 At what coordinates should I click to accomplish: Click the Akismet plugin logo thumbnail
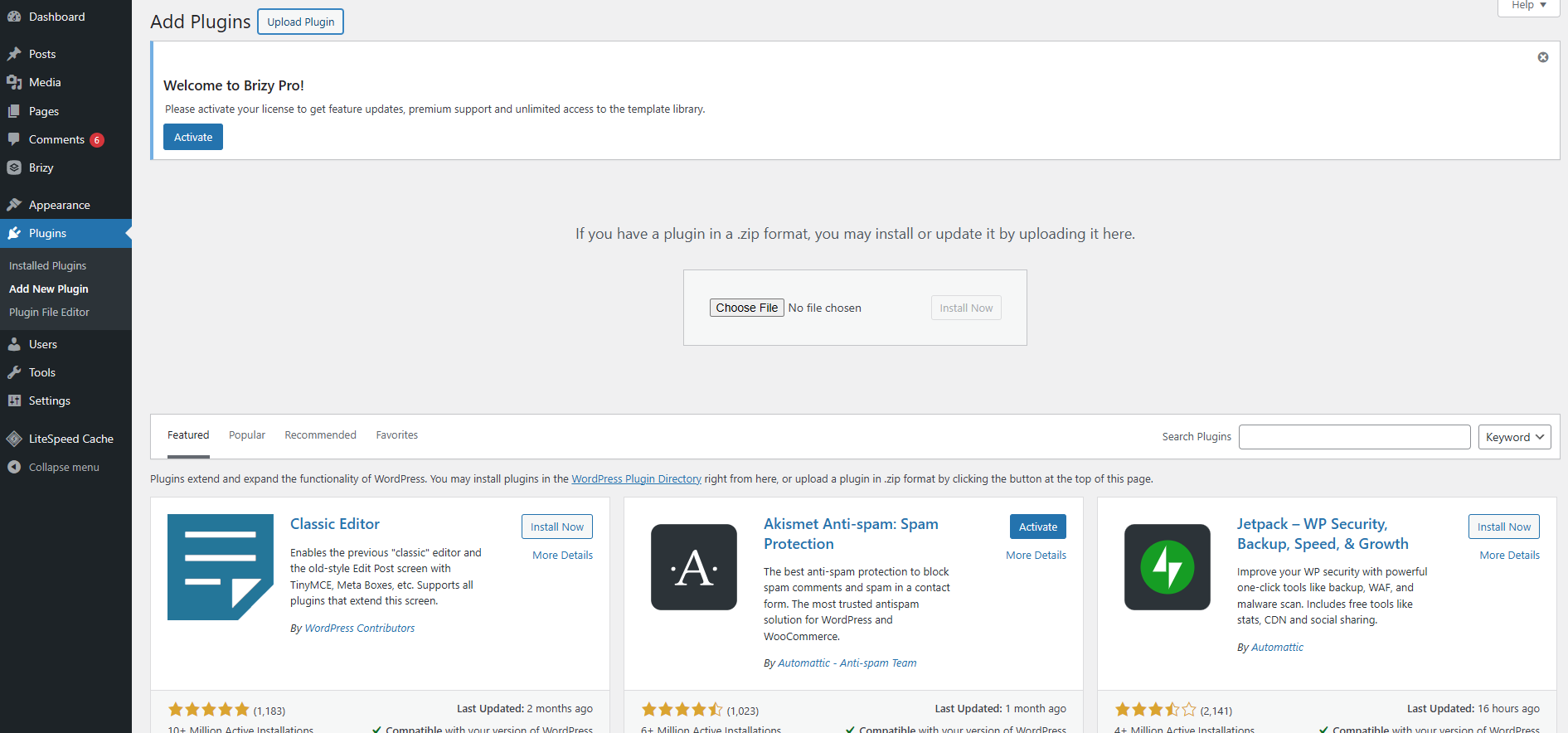click(x=694, y=567)
